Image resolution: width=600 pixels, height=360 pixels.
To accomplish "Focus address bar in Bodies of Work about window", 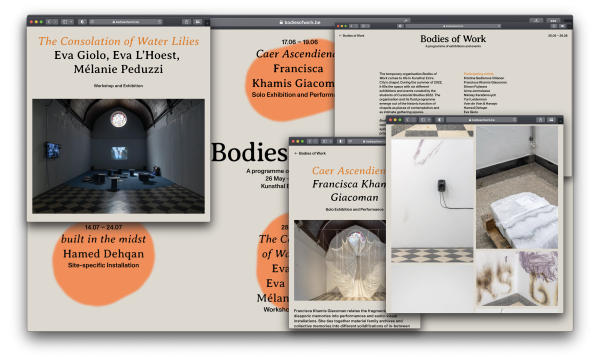I will 453,26.
